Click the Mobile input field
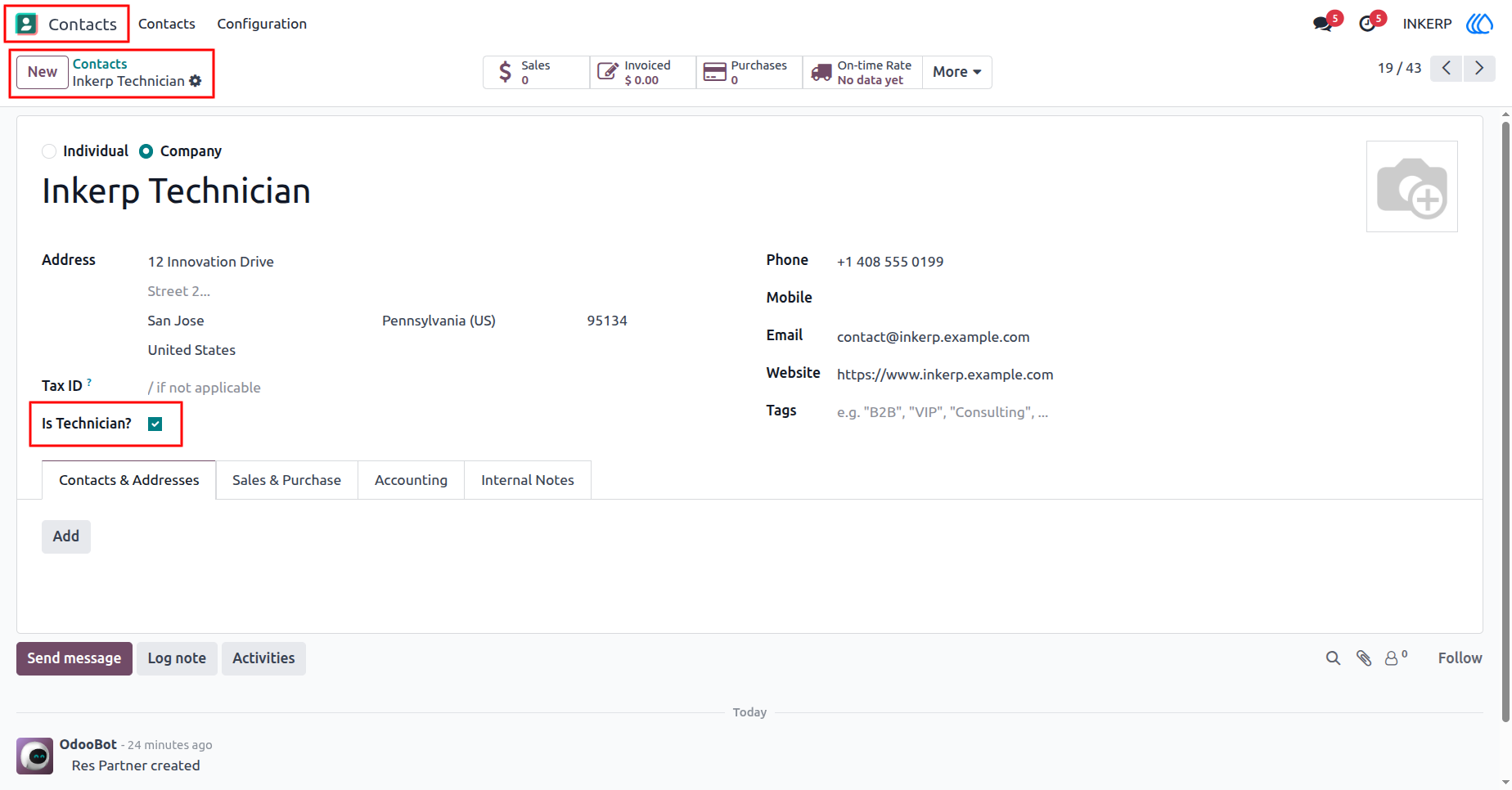Screen dimensions: 1512x790 coord(1147,298)
